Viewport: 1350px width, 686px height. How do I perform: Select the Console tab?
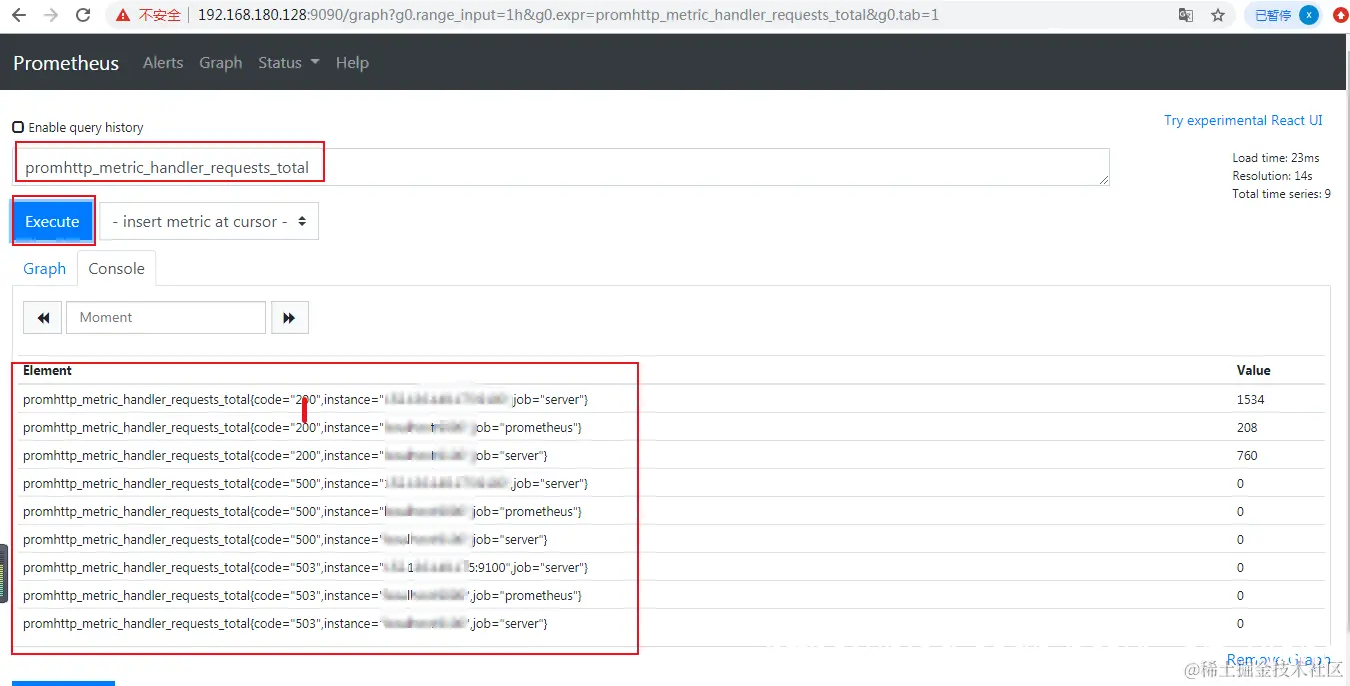116,268
